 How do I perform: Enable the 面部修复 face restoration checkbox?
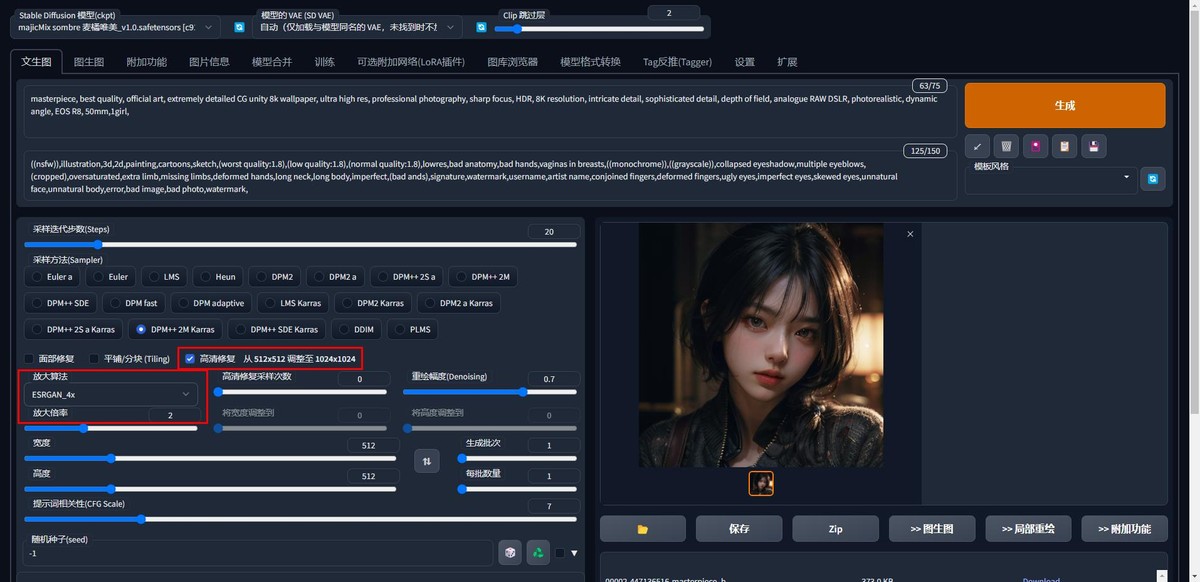coord(27,358)
